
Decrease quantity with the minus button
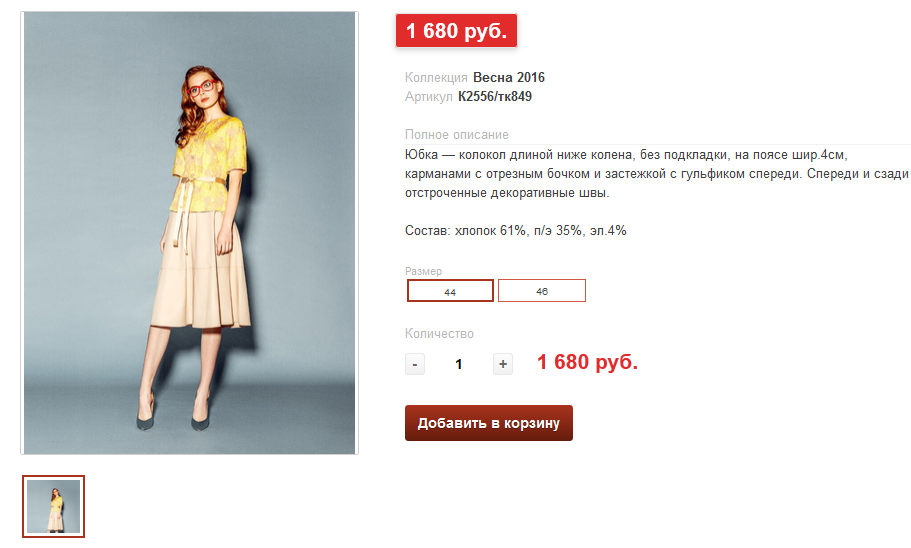coord(415,364)
